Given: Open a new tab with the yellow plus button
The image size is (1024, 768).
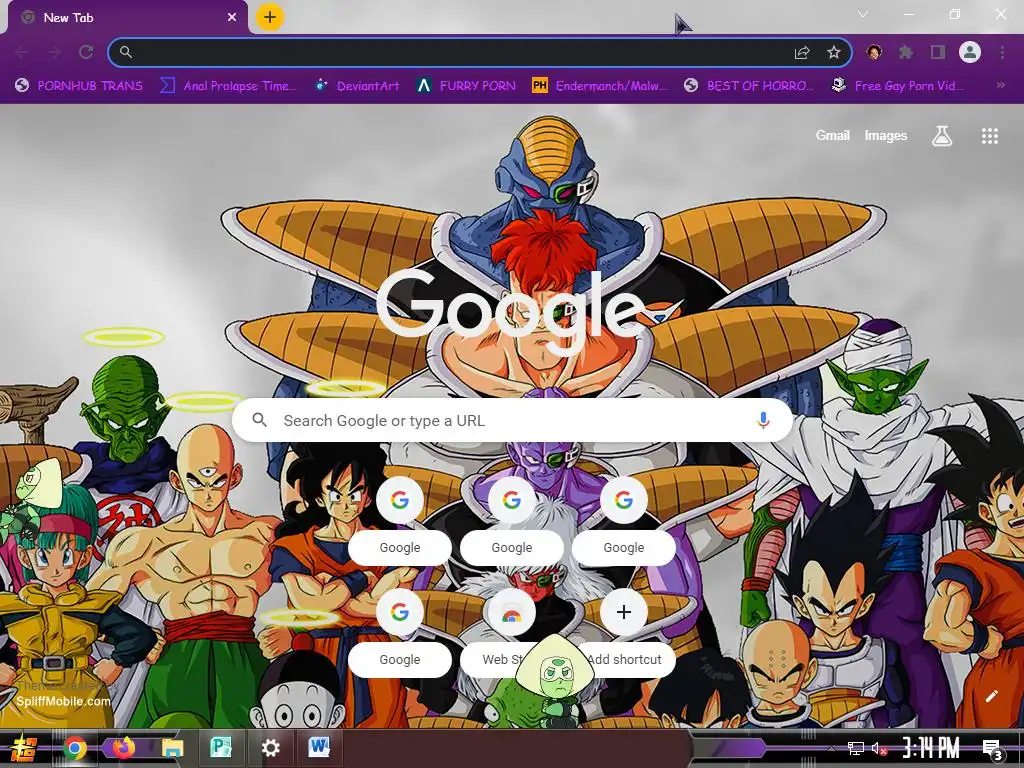Looking at the screenshot, I should click(270, 17).
